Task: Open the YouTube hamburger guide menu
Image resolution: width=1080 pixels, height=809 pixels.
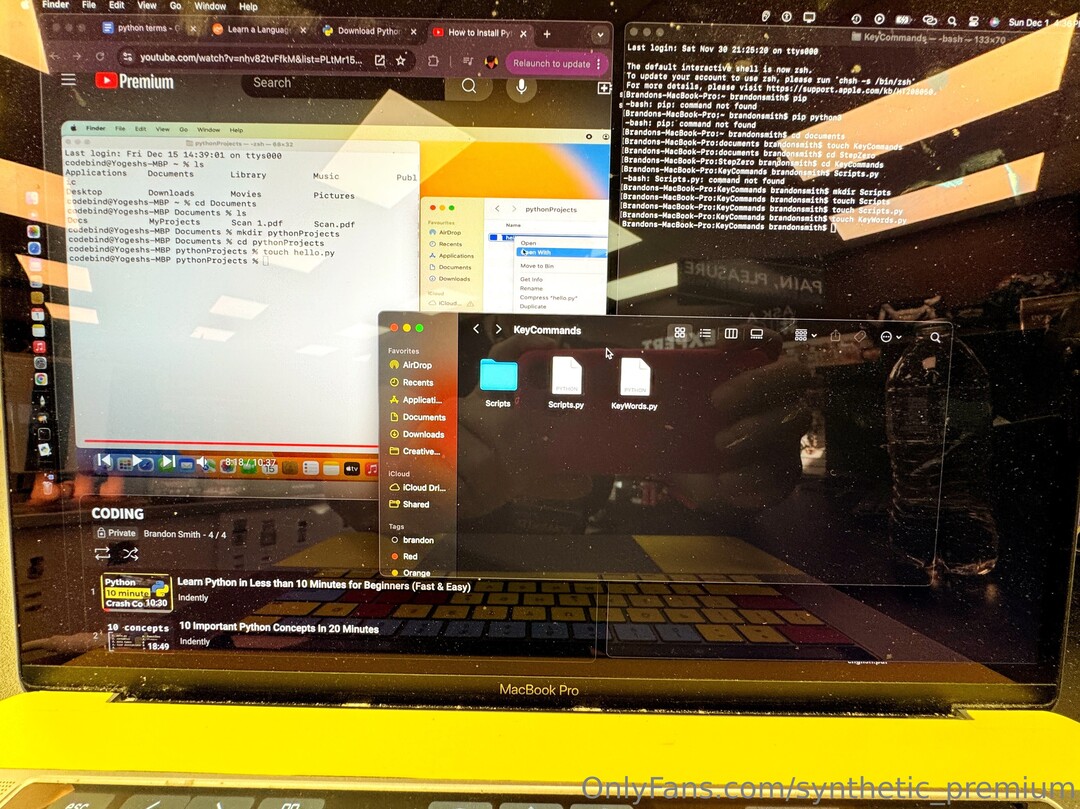Action: tap(68, 80)
